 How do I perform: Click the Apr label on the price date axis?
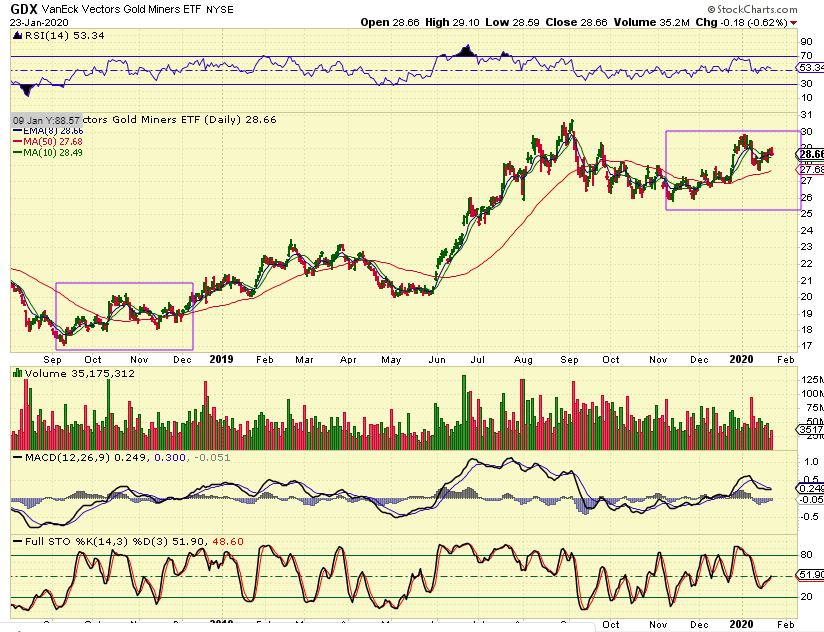tap(348, 360)
